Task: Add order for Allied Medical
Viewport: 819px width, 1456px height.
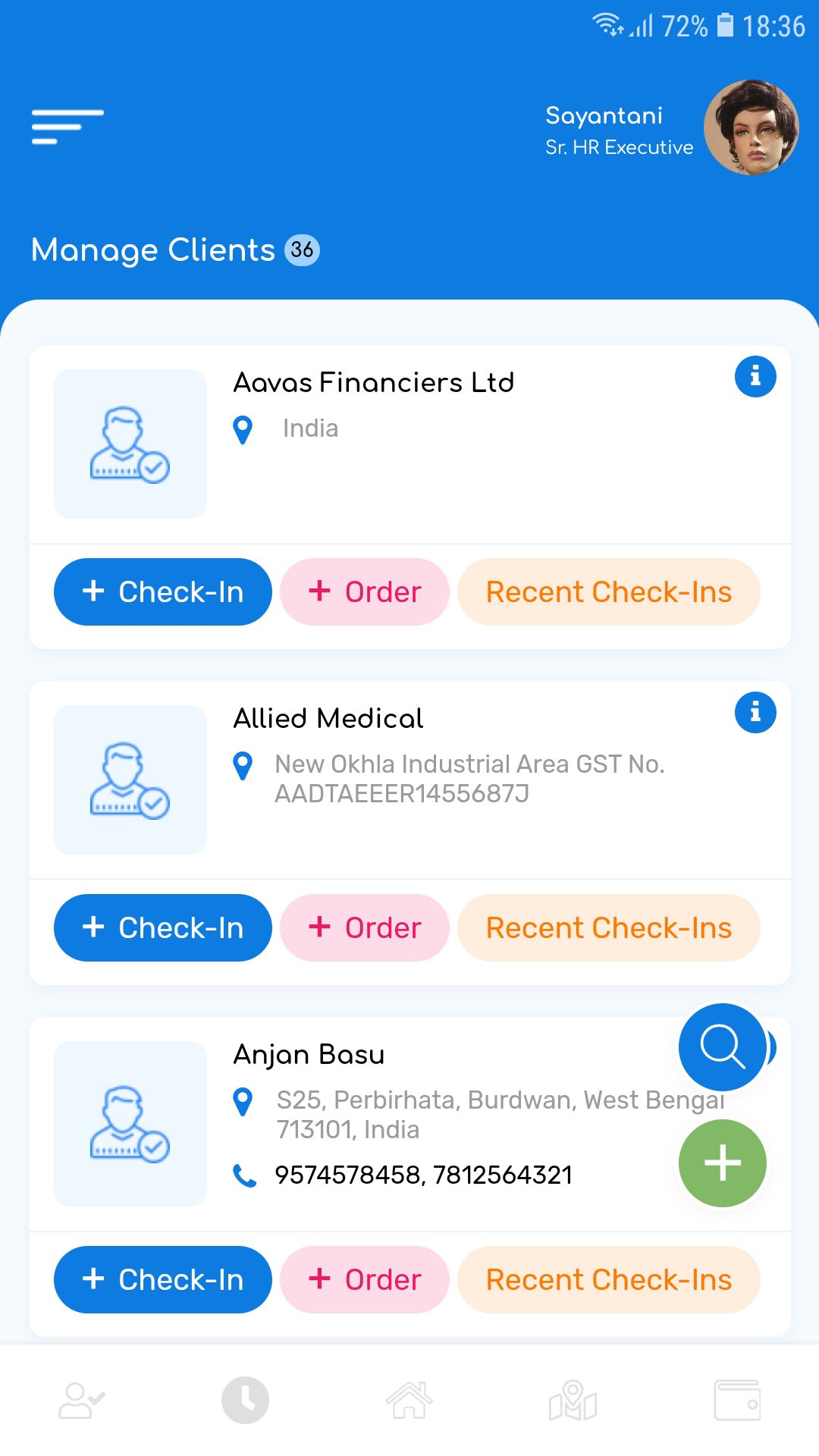Action: coord(365,928)
